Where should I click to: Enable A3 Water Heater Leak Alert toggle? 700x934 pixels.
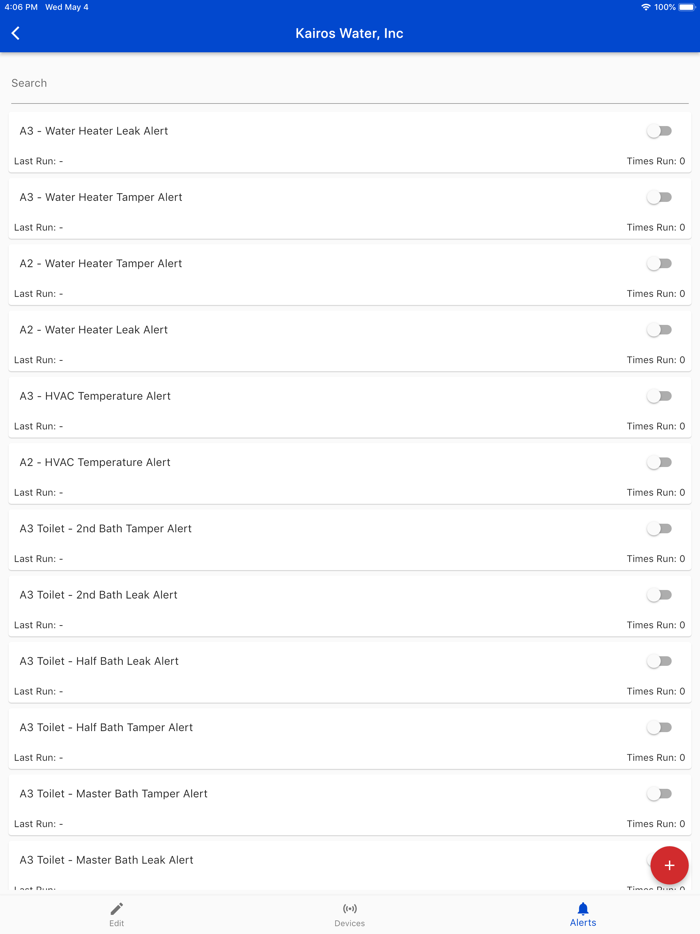(x=659, y=131)
